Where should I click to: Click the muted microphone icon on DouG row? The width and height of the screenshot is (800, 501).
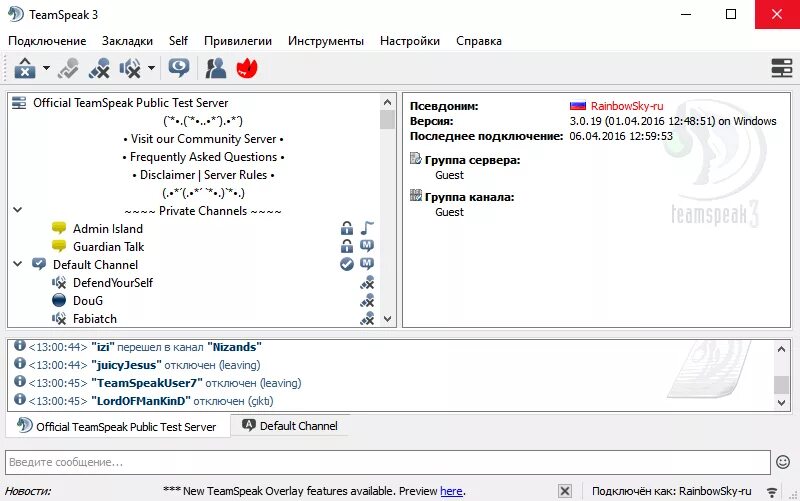click(x=367, y=300)
